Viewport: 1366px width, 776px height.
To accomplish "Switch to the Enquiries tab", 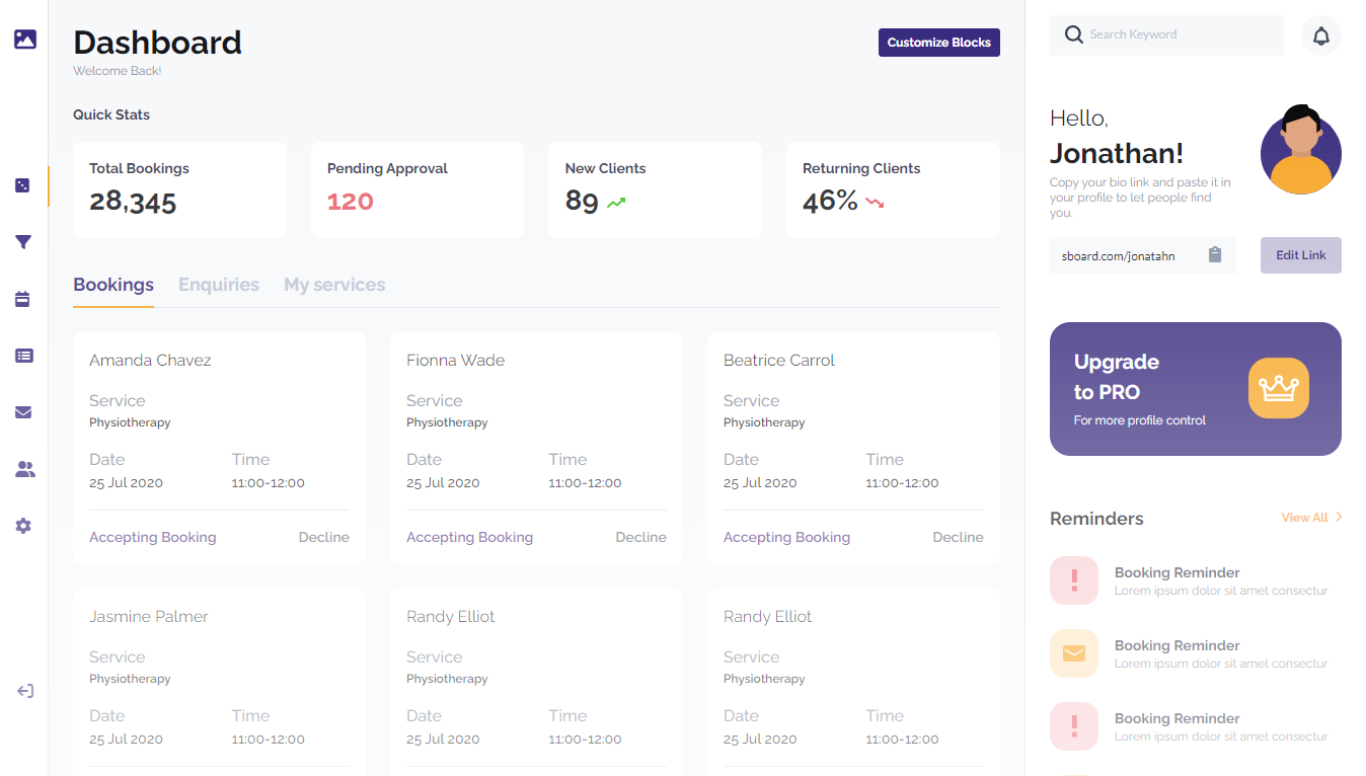I will coord(219,285).
